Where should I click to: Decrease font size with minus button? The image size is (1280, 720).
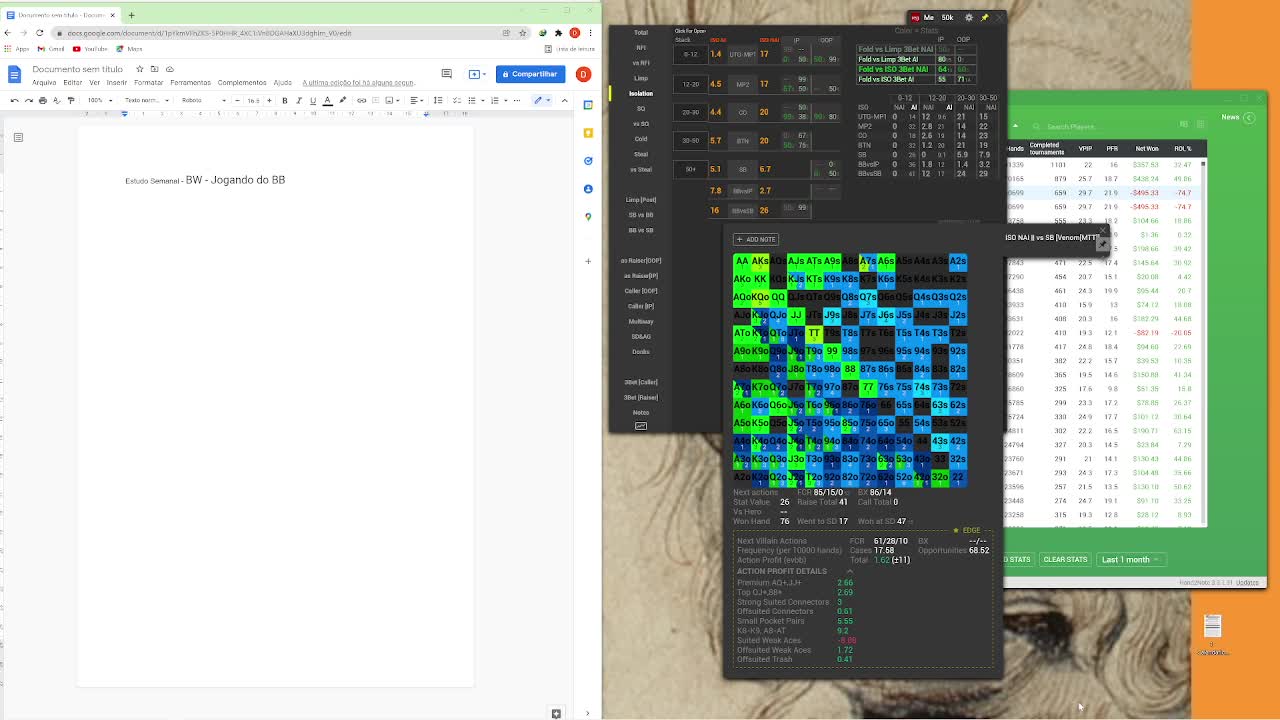(x=236, y=100)
